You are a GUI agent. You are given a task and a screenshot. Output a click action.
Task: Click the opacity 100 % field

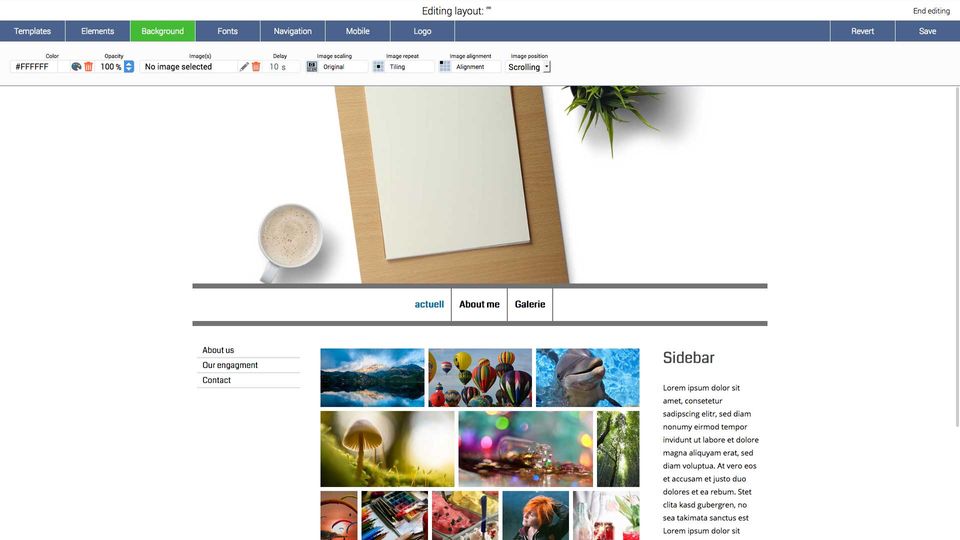click(x=110, y=67)
